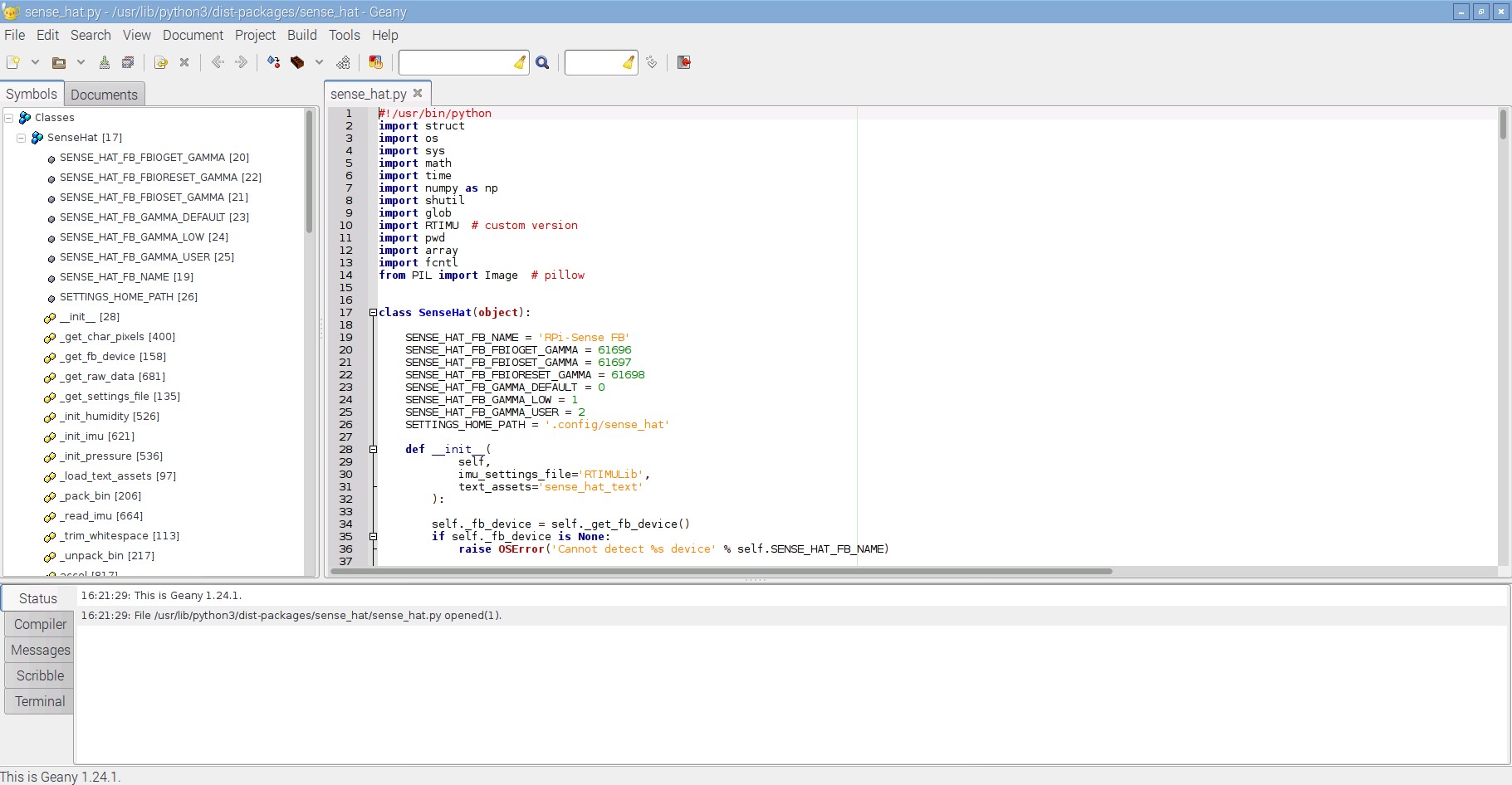Click the Save All toolbar icon
Screen dimensions: 1512x785
[128, 62]
